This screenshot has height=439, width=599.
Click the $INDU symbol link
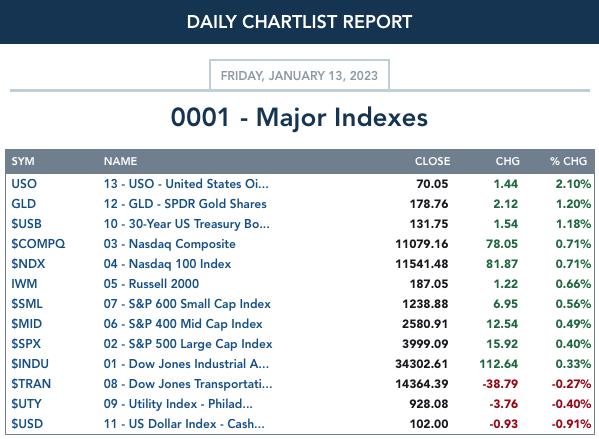pyautogui.click(x=30, y=364)
